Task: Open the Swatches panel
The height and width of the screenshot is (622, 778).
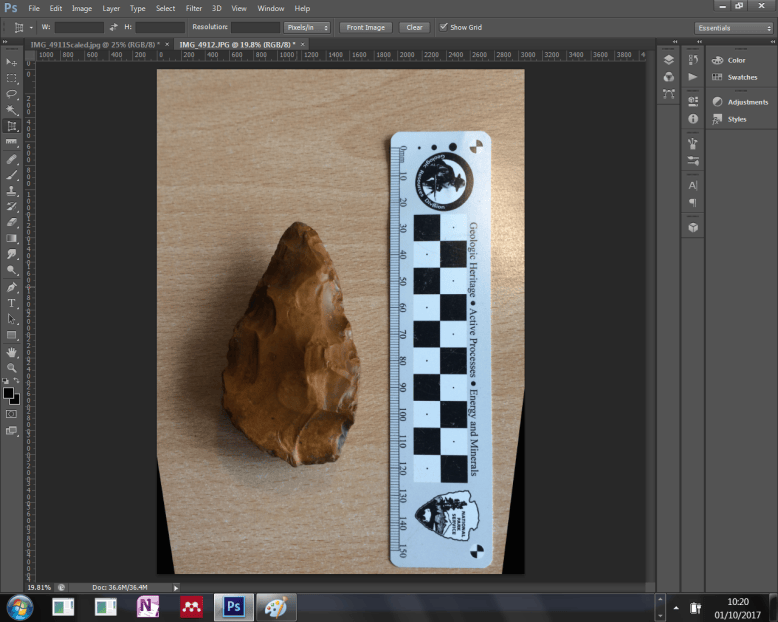Action: [735, 77]
